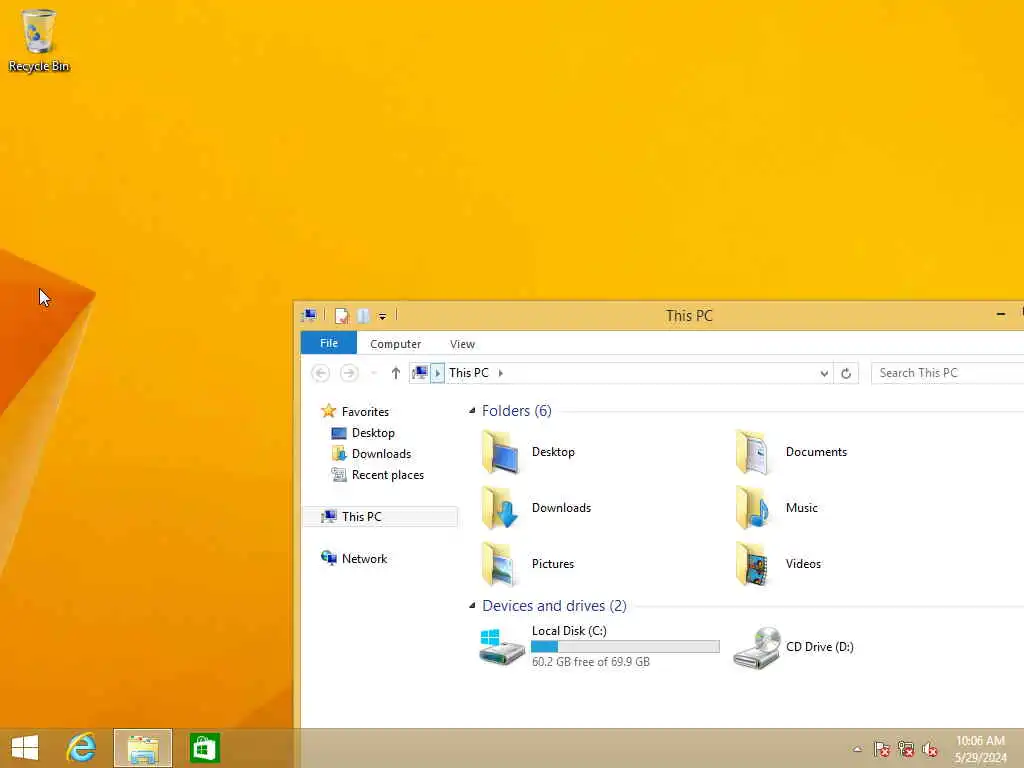Screen dimensions: 1024x768
Task: Click the Local Disk (C:) usage bar
Action: 625,647
